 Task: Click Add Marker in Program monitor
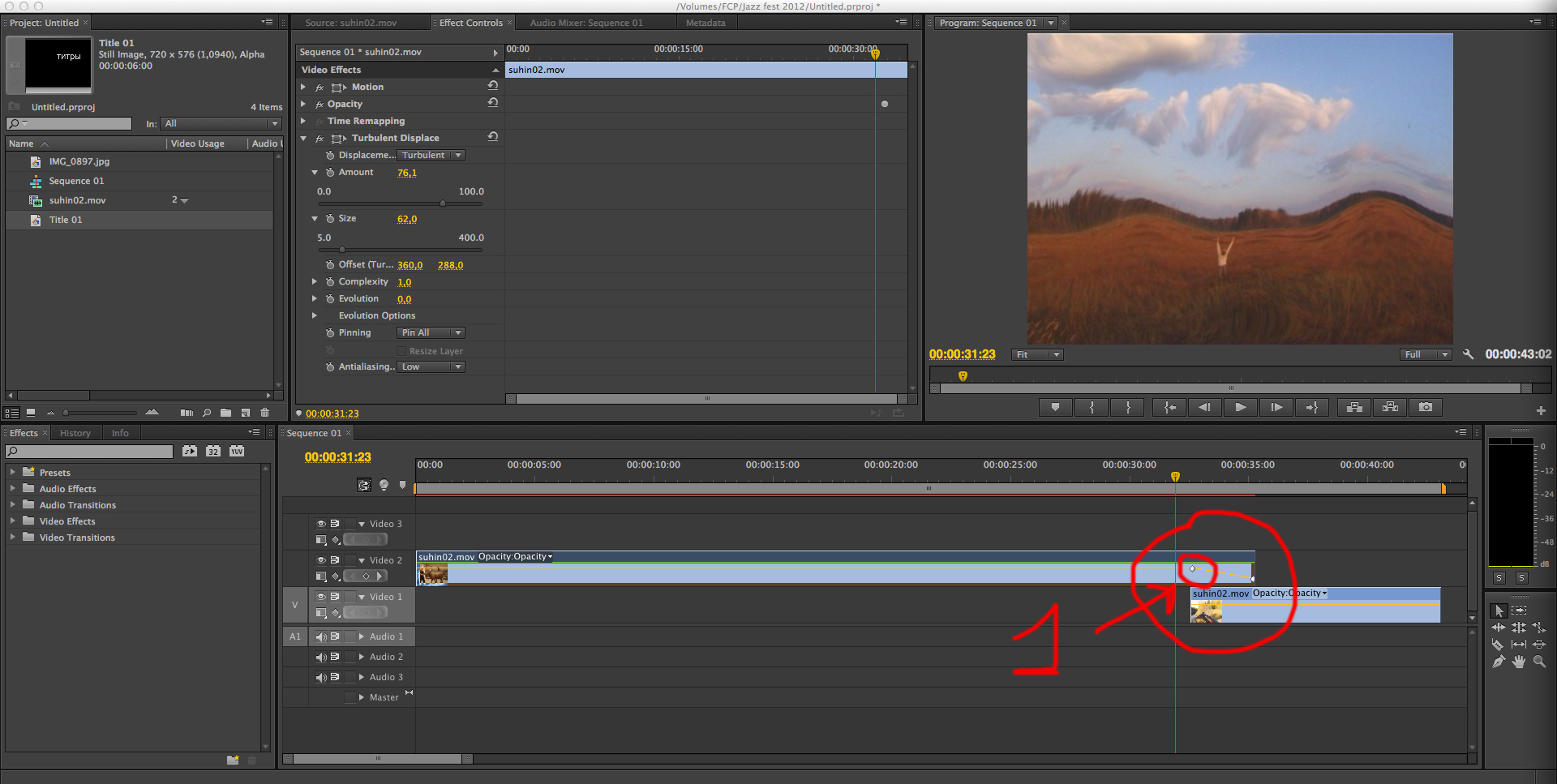coord(1056,408)
